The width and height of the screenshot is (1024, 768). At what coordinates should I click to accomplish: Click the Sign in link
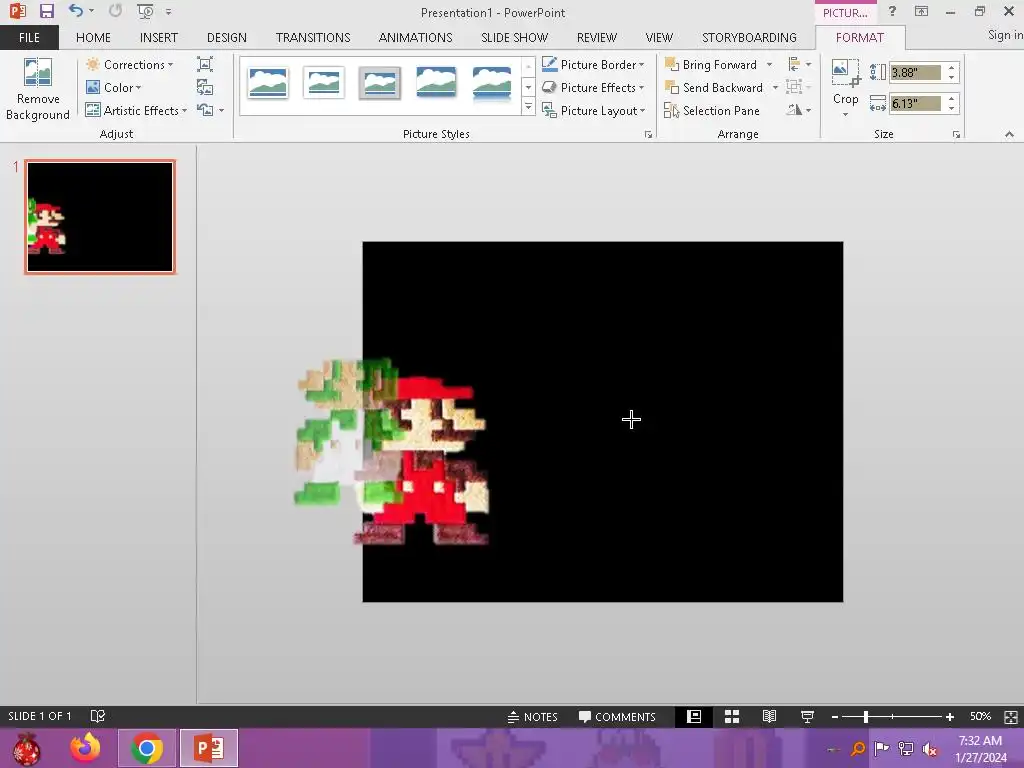[1005, 35]
